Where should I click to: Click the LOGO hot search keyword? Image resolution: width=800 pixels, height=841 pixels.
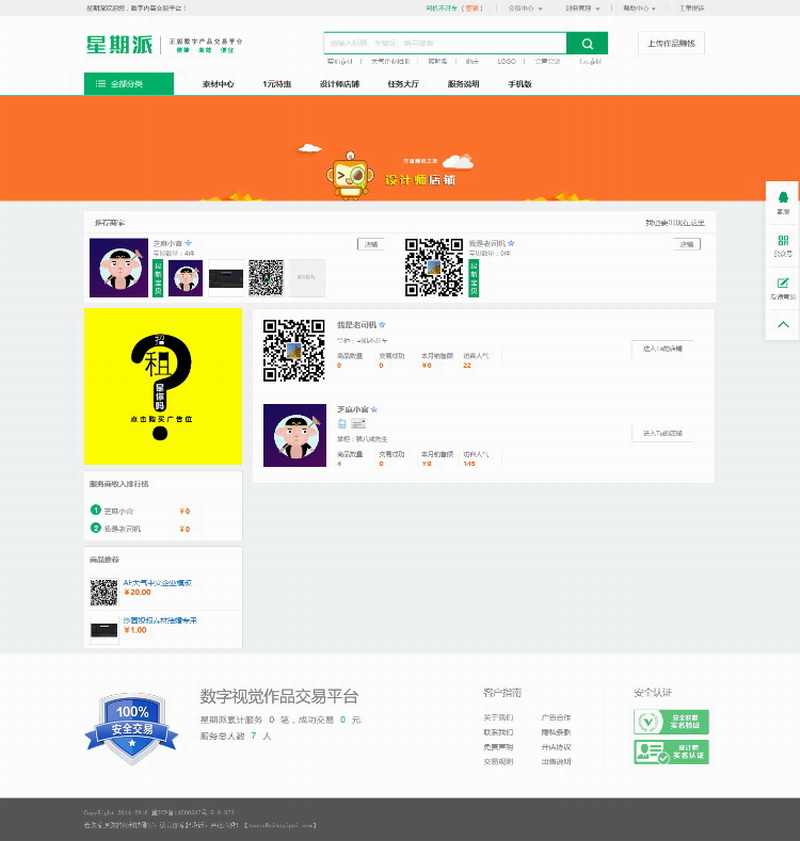click(x=506, y=61)
